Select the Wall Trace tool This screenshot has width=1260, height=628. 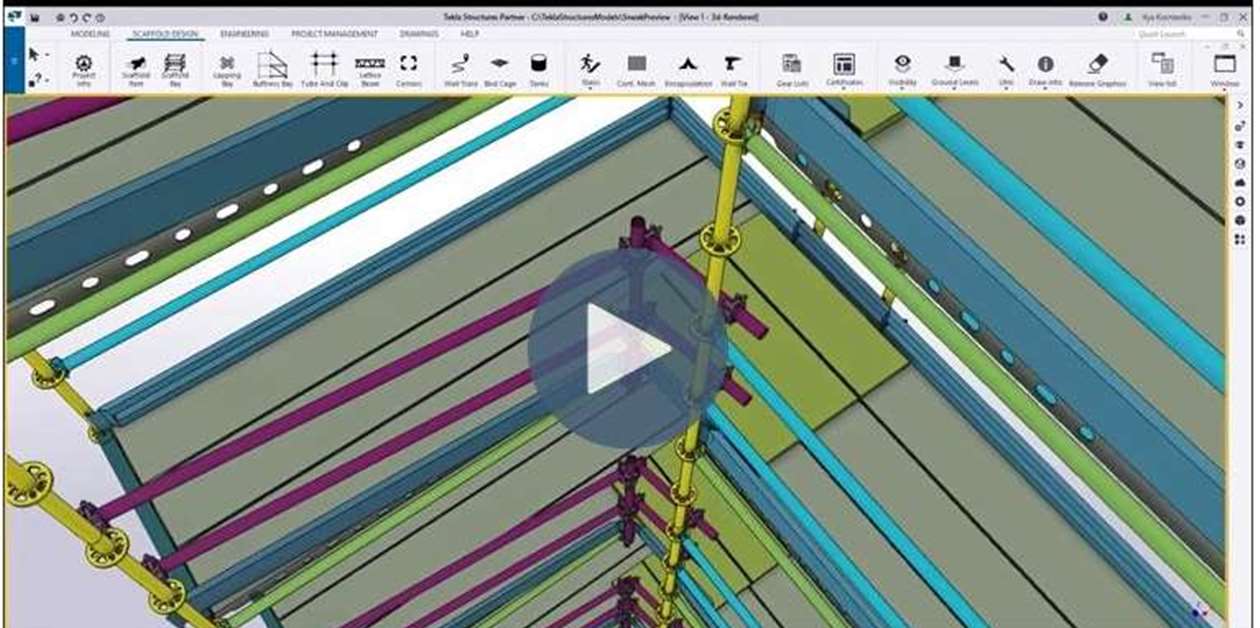(x=459, y=70)
